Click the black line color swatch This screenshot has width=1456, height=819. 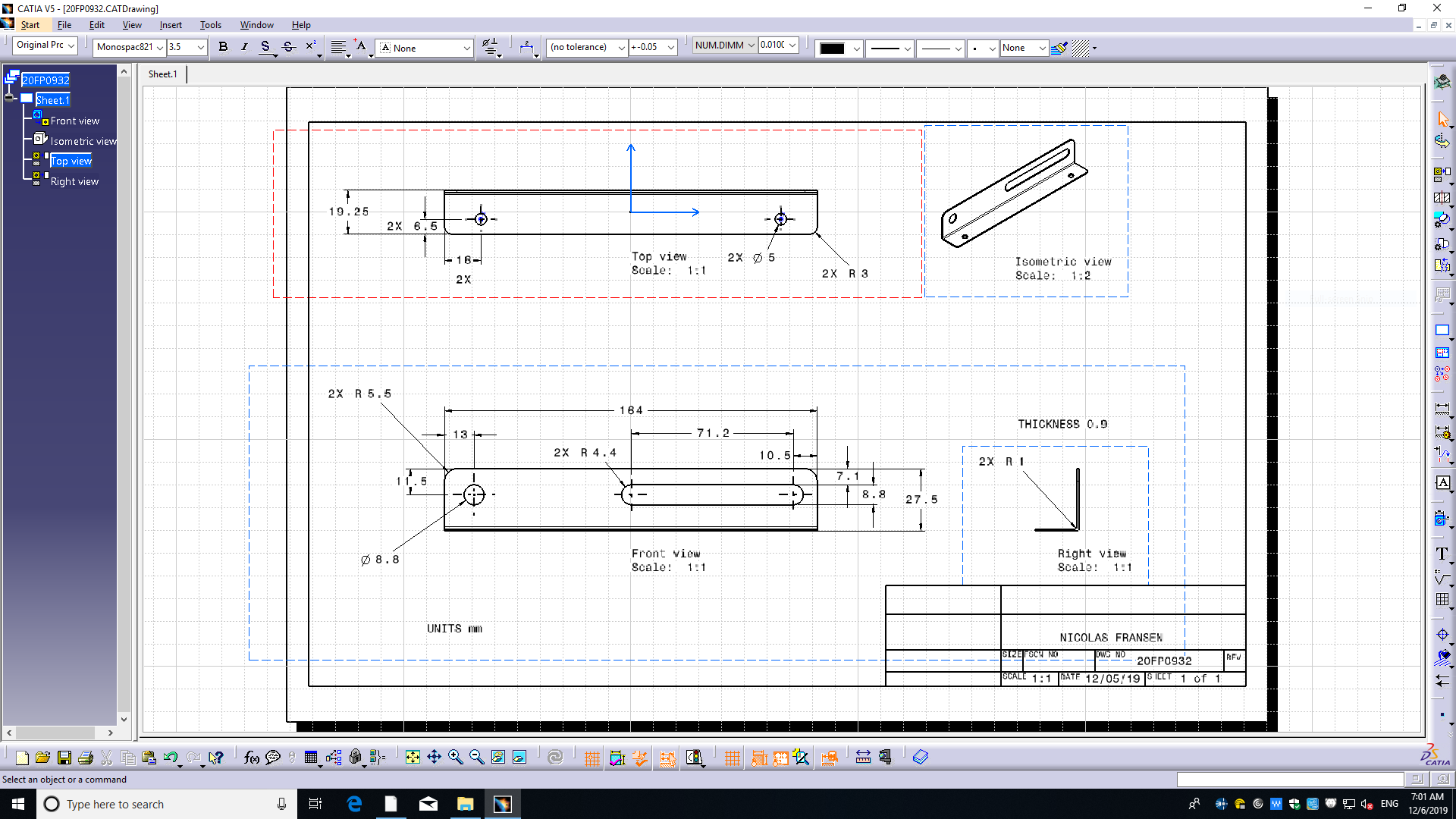[x=833, y=48]
